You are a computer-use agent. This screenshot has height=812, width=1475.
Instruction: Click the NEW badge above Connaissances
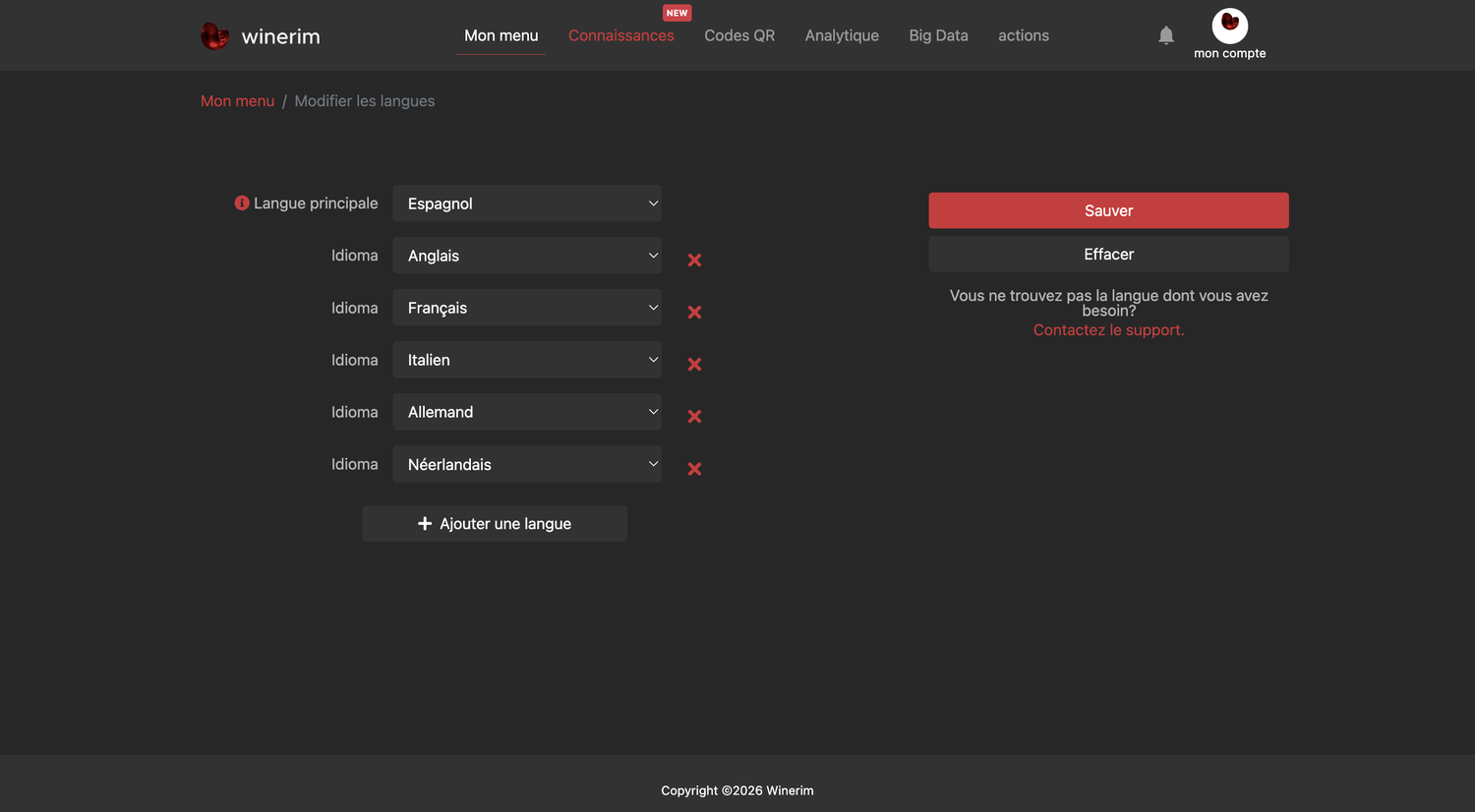[x=678, y=13]
